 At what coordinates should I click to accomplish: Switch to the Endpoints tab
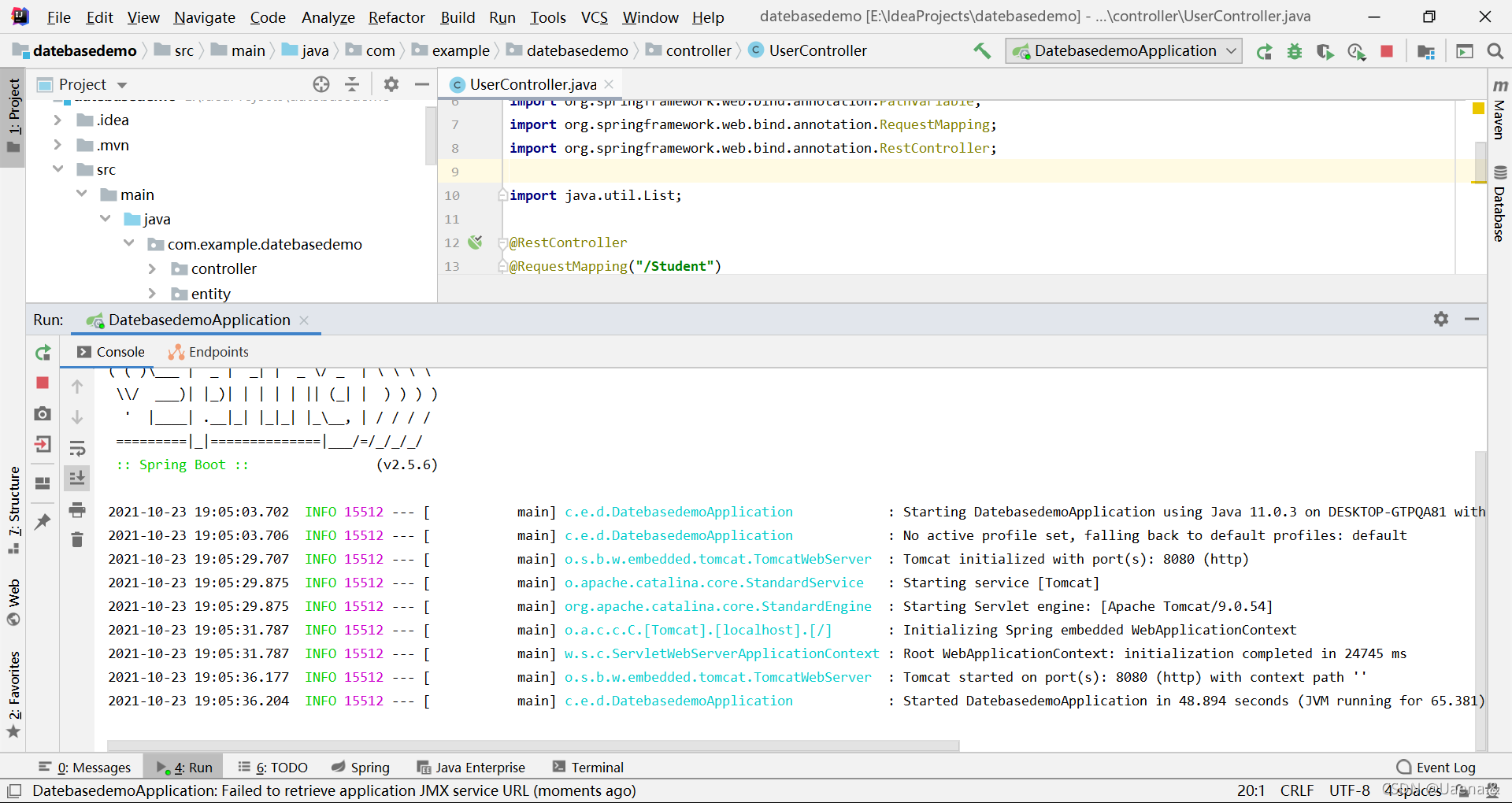pos(209,352)
